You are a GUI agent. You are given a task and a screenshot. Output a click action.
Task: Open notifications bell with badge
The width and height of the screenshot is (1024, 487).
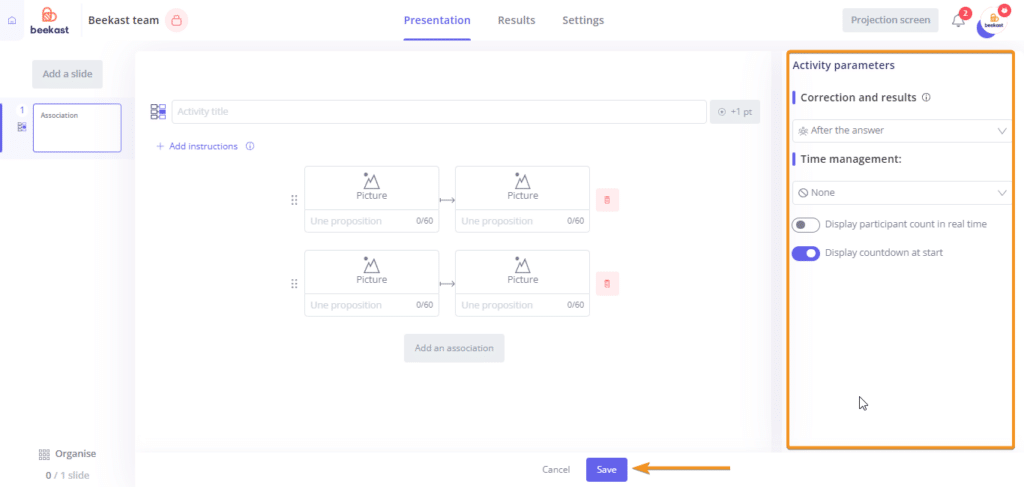(x=960, y=19)
